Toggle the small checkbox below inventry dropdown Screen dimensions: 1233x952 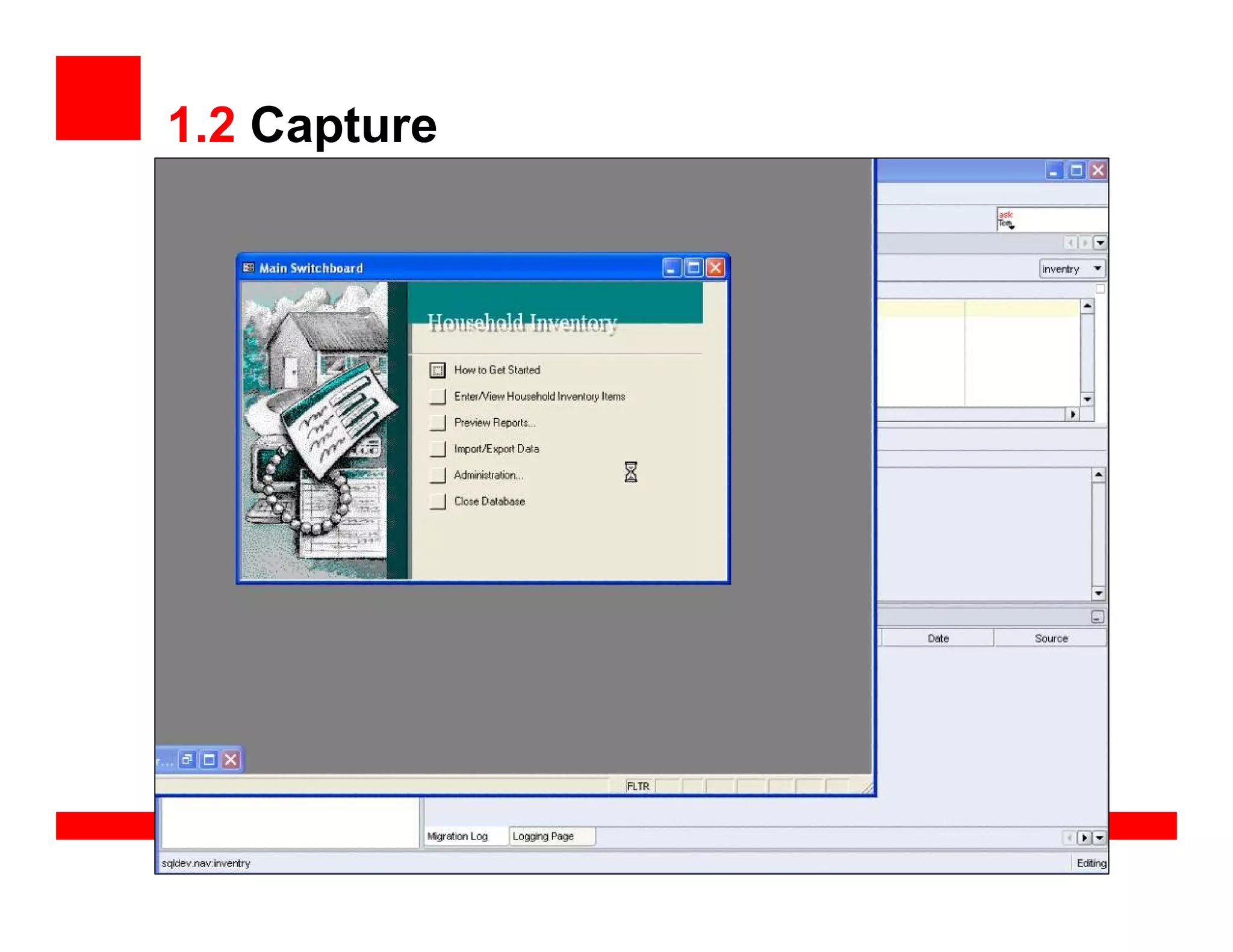pos(1100,289)
